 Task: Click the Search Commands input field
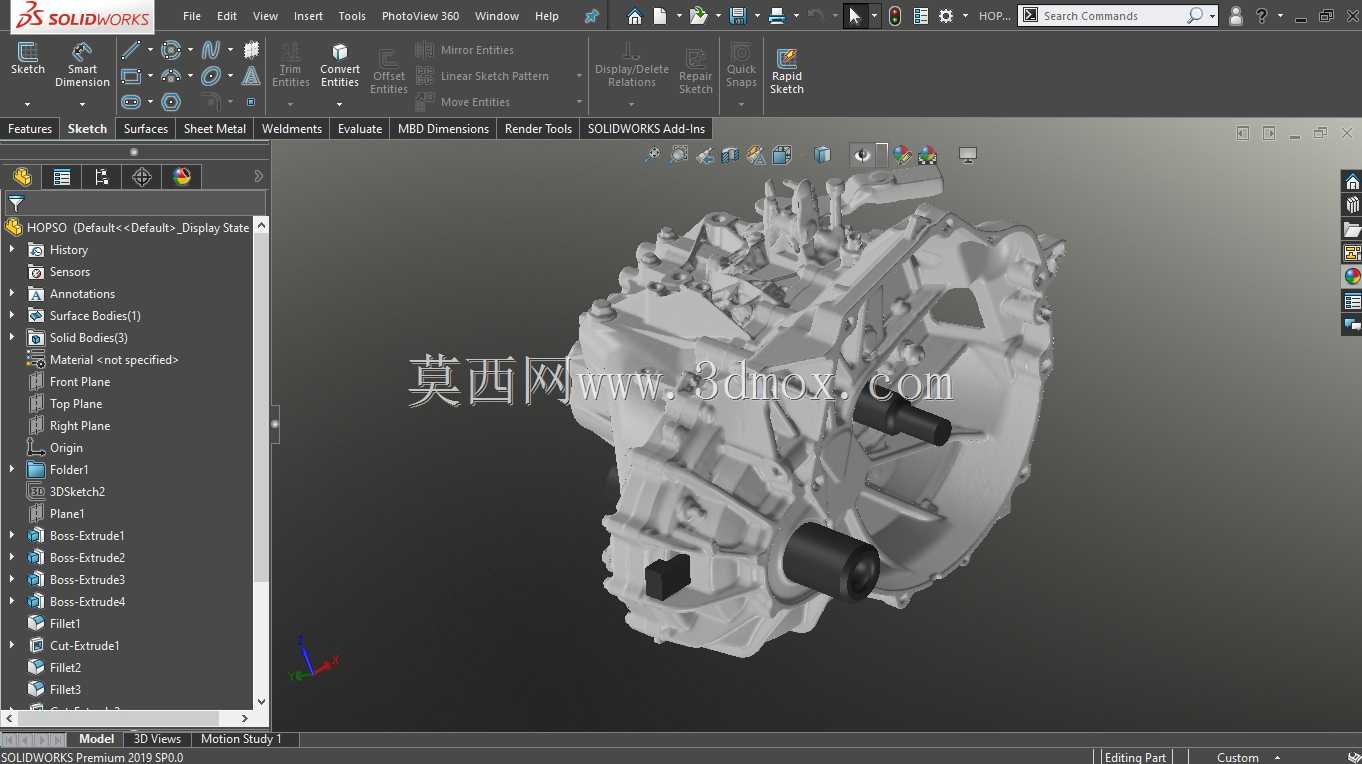click(1112, 16)
